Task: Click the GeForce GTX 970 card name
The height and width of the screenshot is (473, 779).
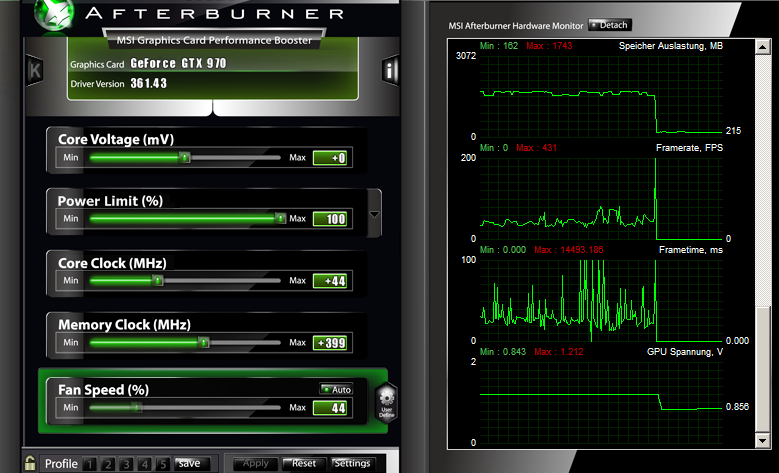Action: pyautogui.click(x=178, y=63)
